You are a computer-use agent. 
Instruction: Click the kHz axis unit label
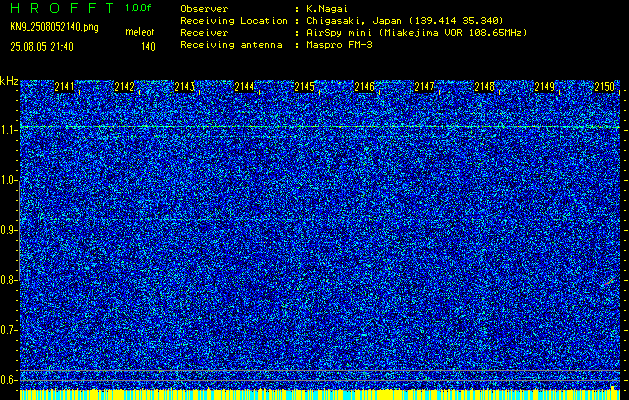tap(9, 81)
